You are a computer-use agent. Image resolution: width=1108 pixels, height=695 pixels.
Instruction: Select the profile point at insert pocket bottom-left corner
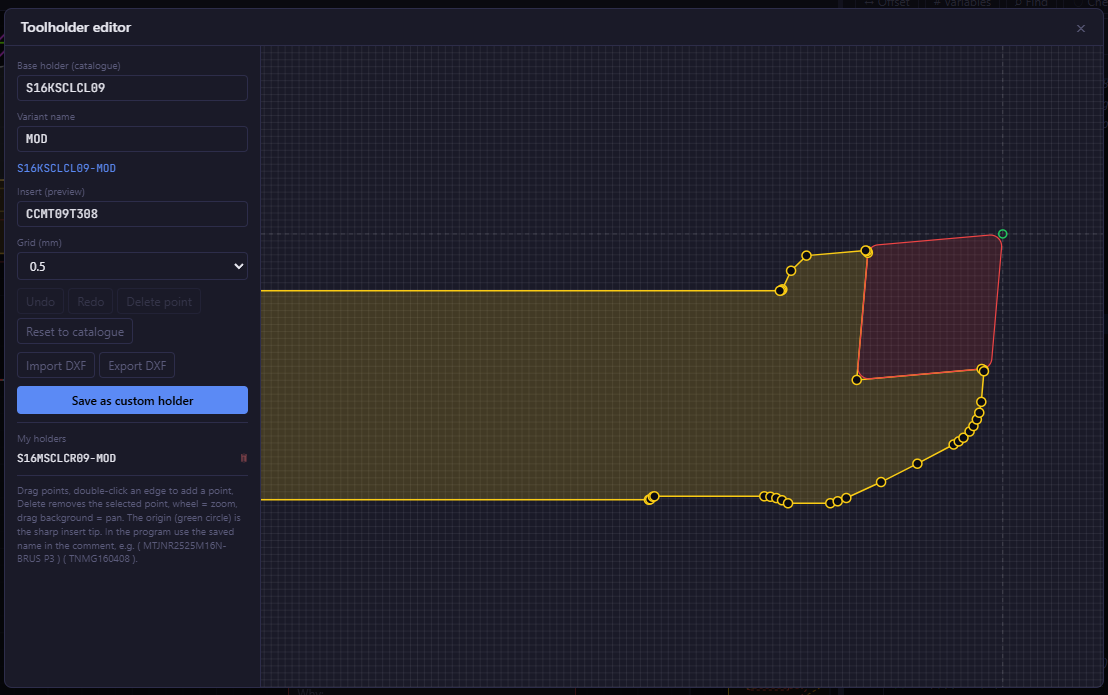856,380
